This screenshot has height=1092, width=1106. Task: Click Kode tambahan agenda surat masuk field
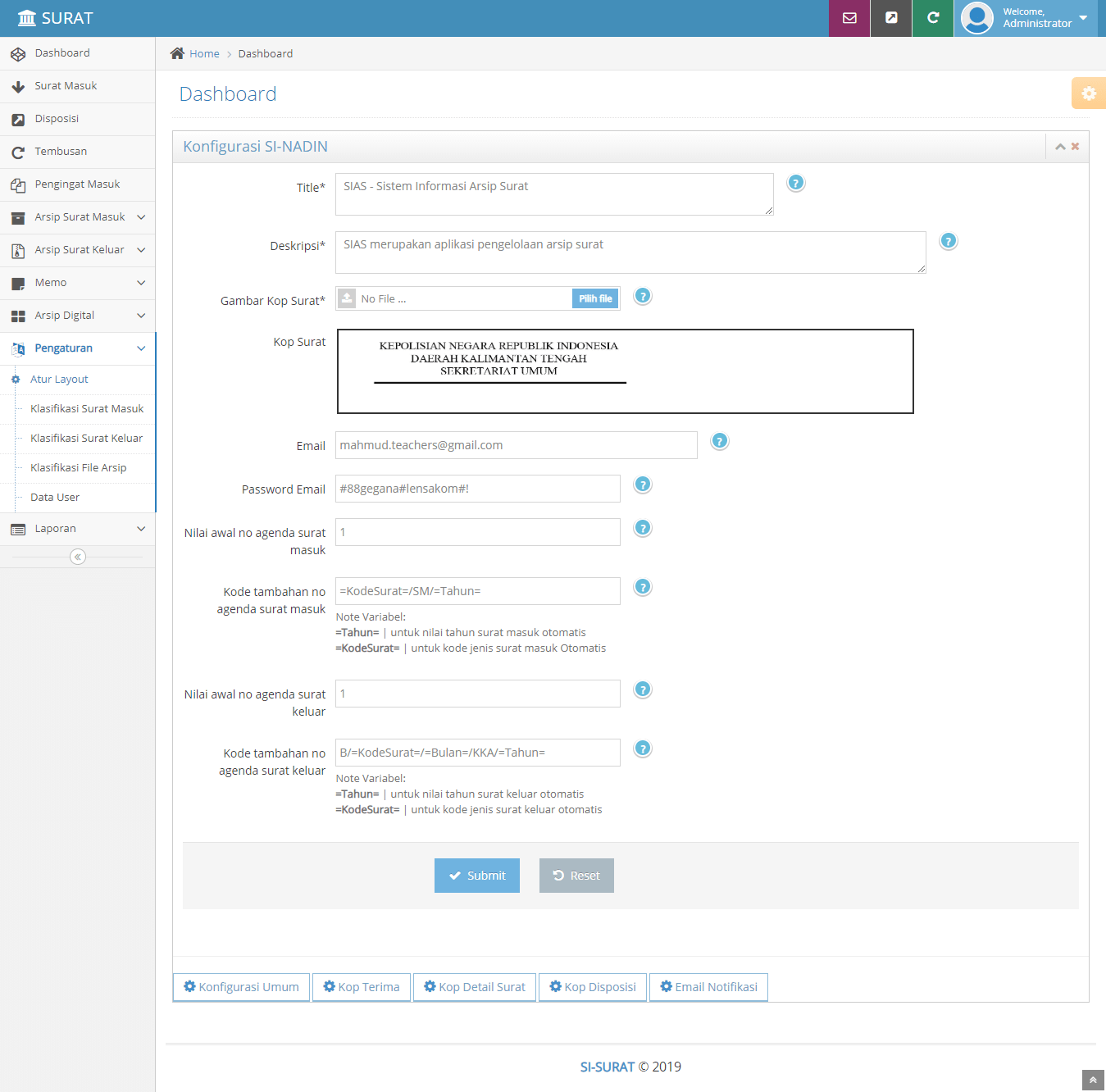(x=478, y=591)
